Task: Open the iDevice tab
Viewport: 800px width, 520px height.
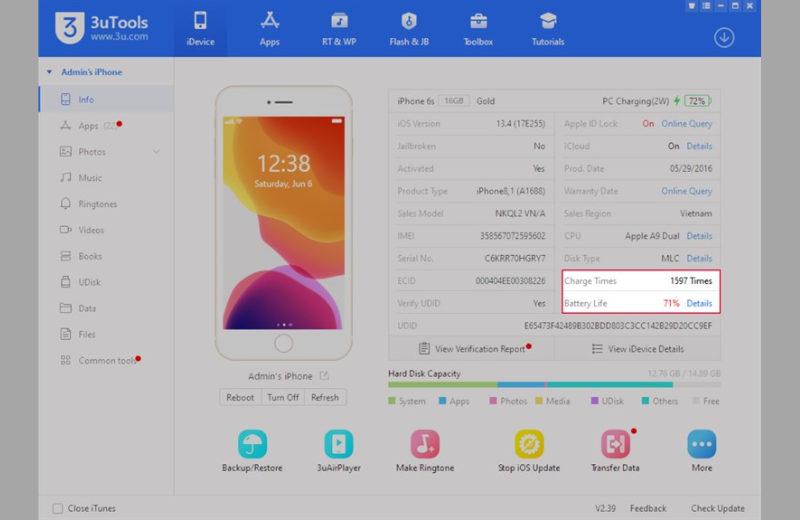Action: pos(200,29)
